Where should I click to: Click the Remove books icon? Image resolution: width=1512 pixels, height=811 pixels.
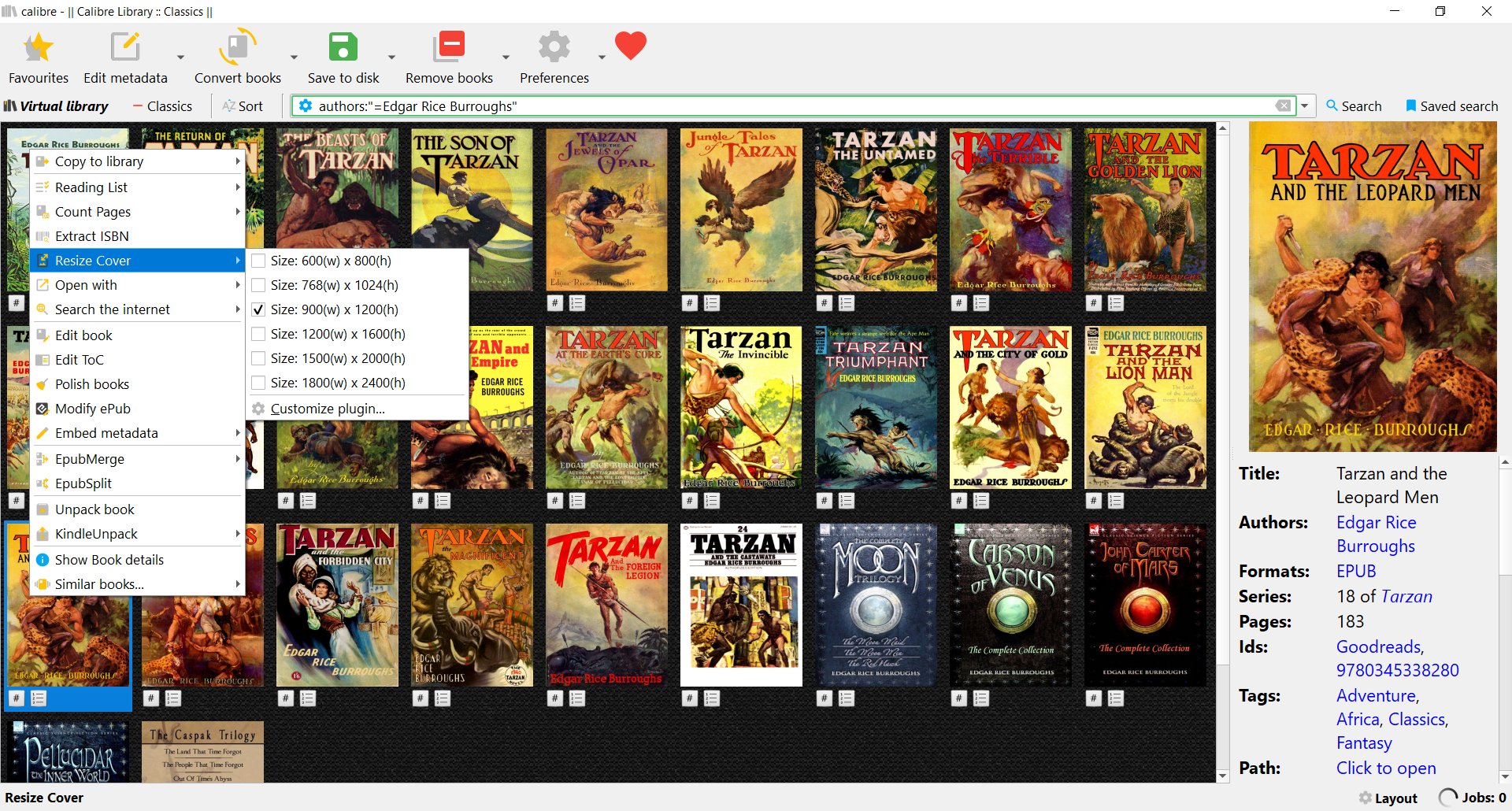tap(450, 47)
